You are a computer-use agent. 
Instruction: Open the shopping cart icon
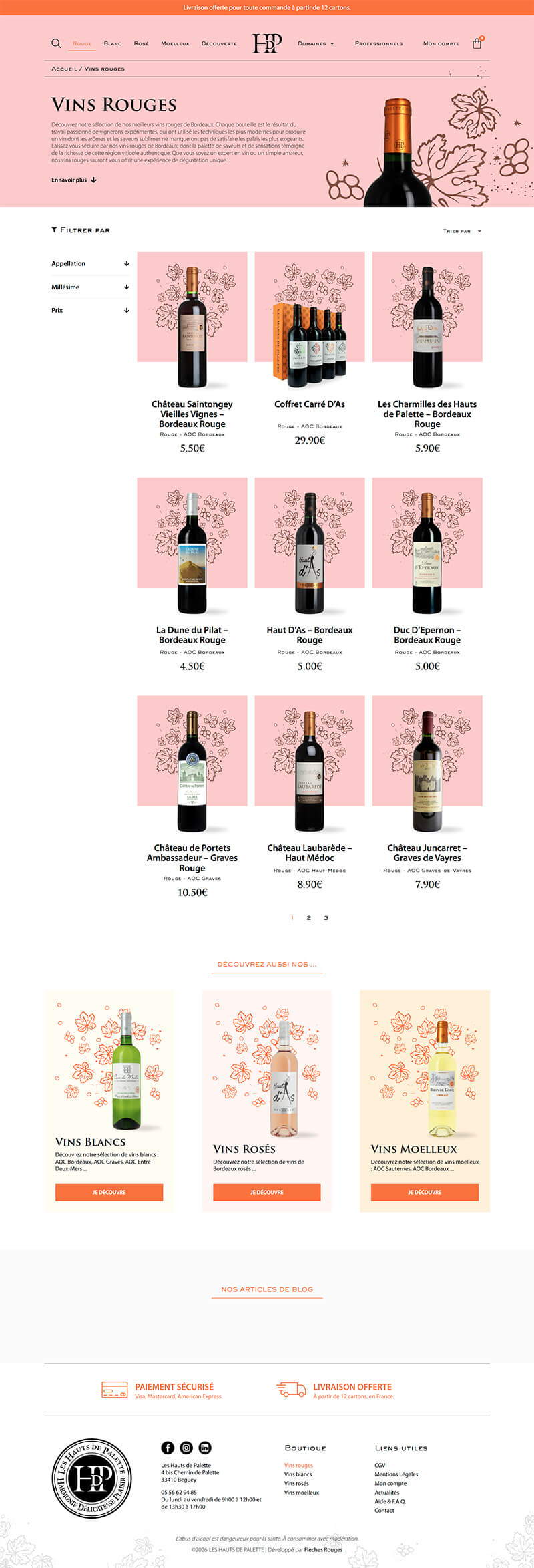(x=477, y=43)
